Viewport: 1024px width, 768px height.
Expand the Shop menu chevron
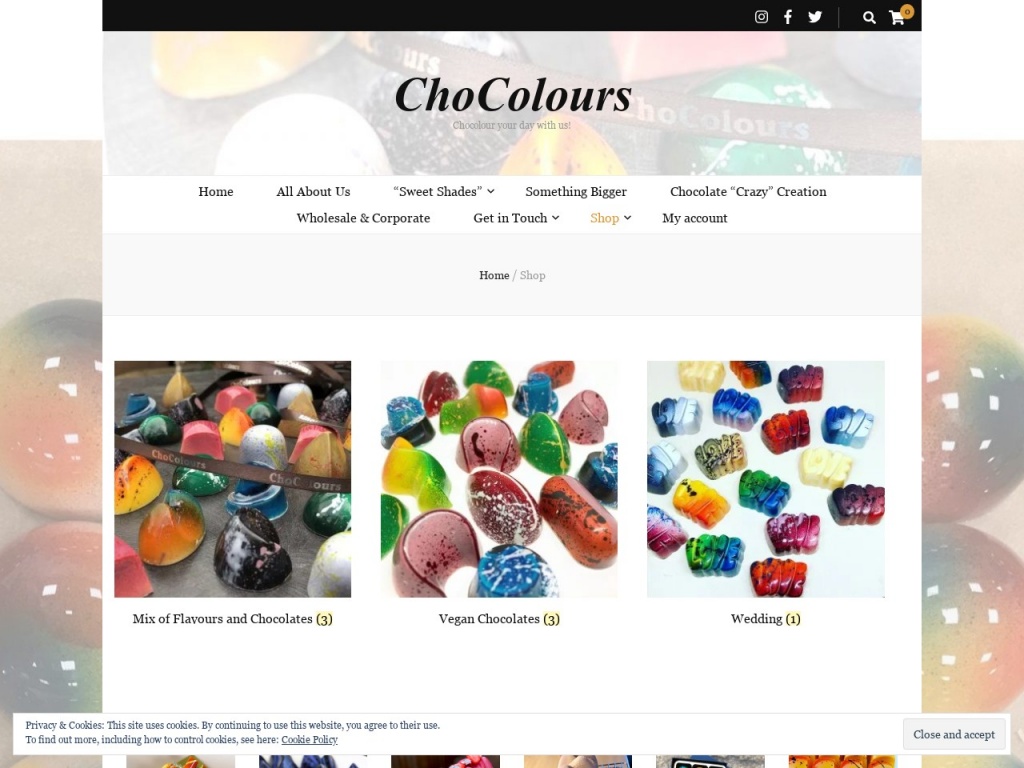pos(628,218)
